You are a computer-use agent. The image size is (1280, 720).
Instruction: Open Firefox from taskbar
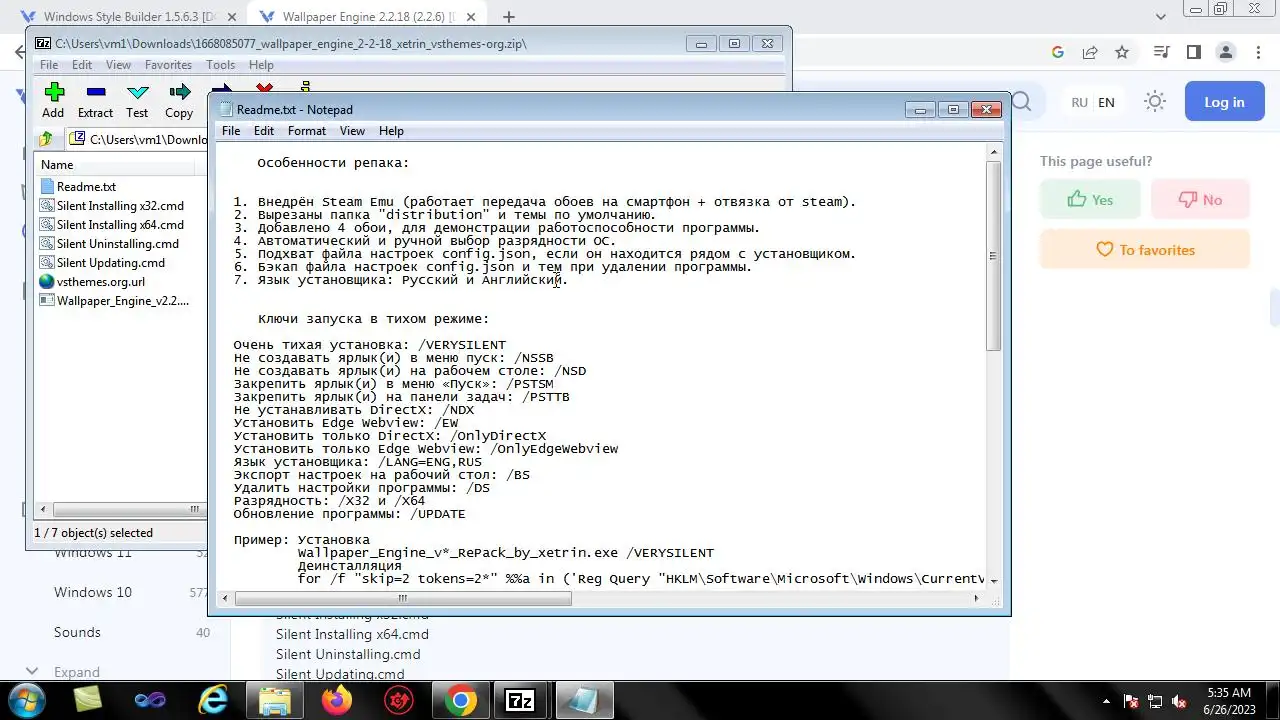pyautogui.click(x=337, y=699)
